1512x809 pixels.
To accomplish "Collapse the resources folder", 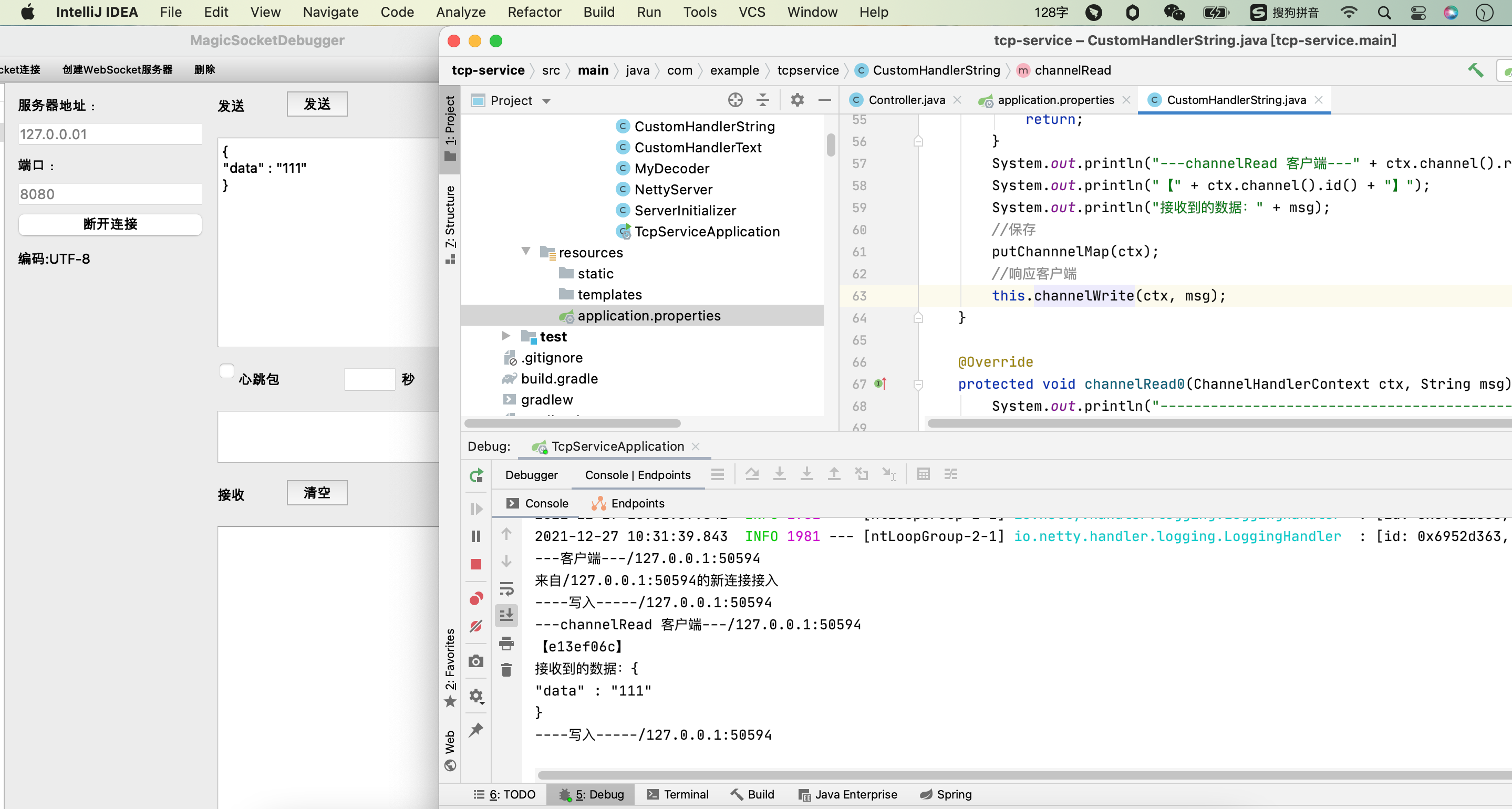I will [526, 252].
